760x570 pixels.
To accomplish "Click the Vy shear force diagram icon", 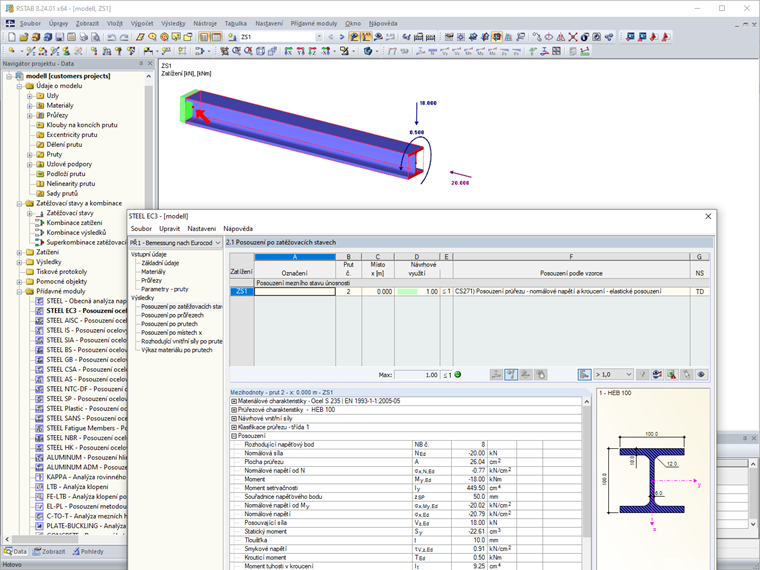I will click(444, 51).
